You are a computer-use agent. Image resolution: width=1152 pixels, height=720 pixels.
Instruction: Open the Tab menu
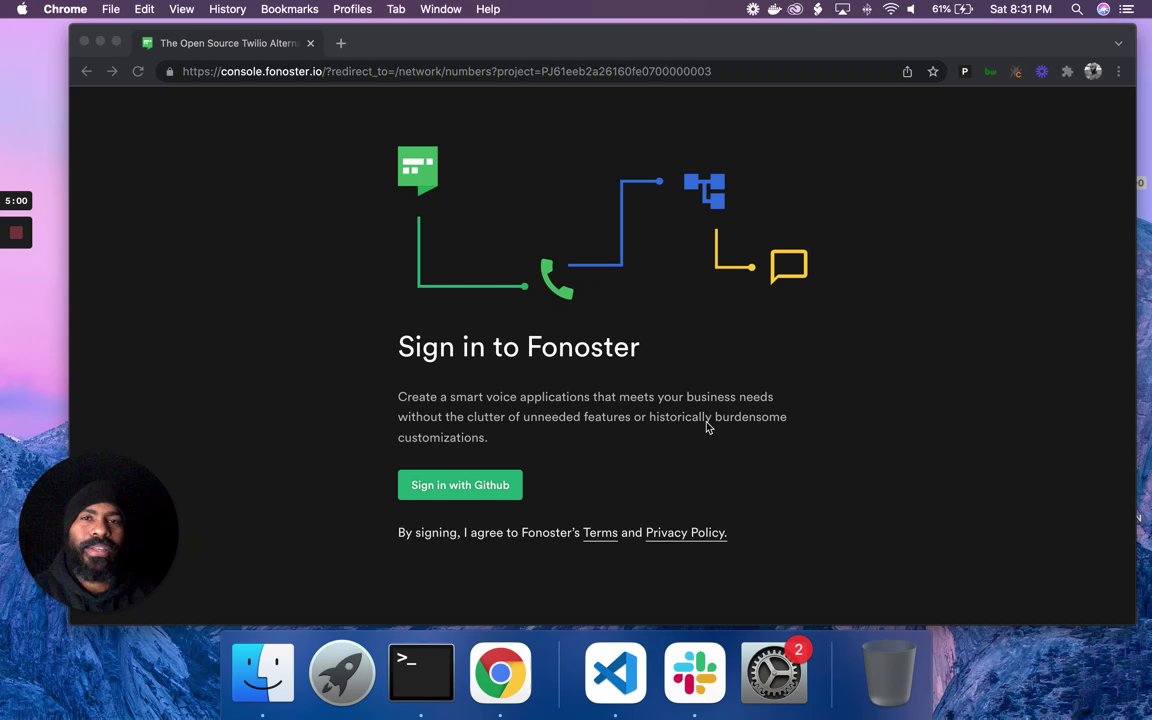[396, 9]
